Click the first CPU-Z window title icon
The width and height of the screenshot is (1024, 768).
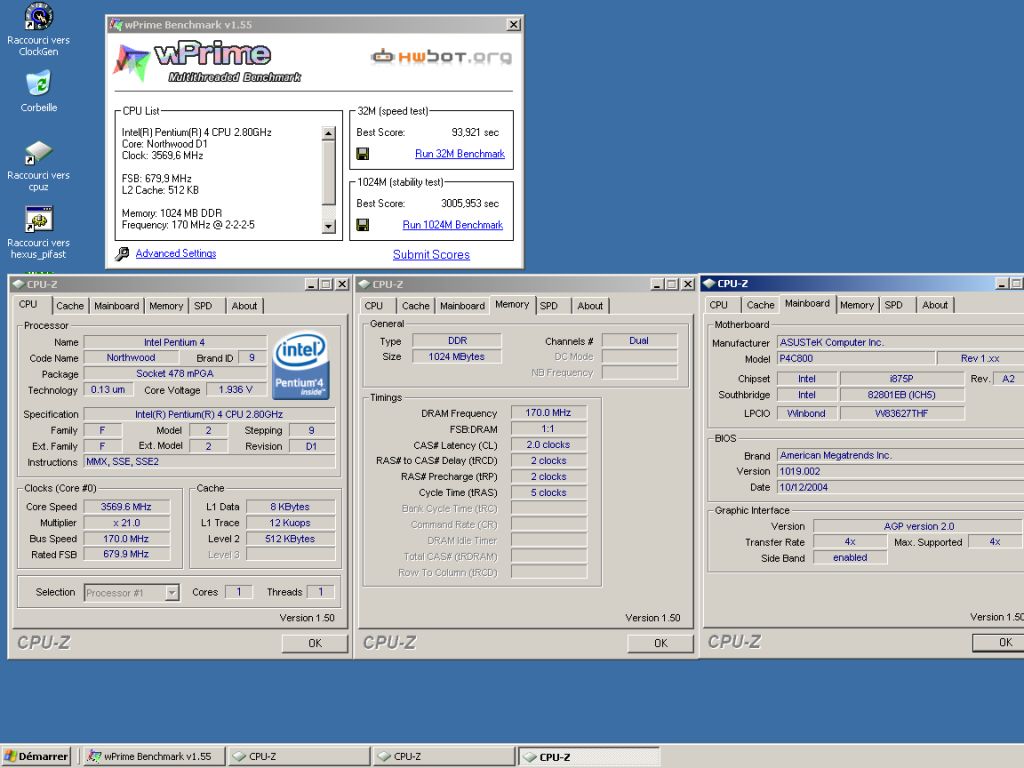[x=18, y=284]
